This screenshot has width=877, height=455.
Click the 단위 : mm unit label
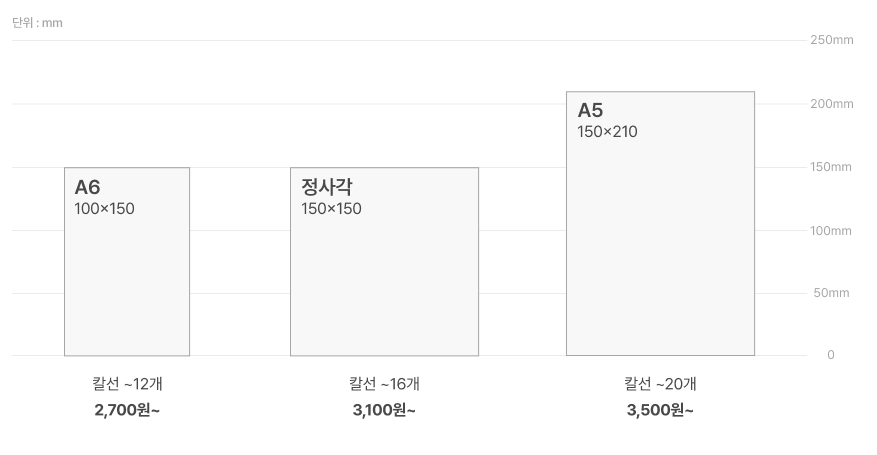click(37, 23)
